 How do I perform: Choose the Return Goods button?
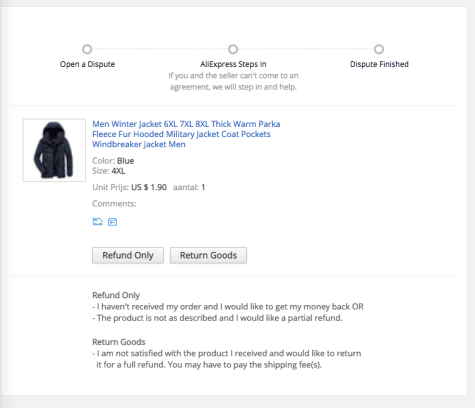208,255
